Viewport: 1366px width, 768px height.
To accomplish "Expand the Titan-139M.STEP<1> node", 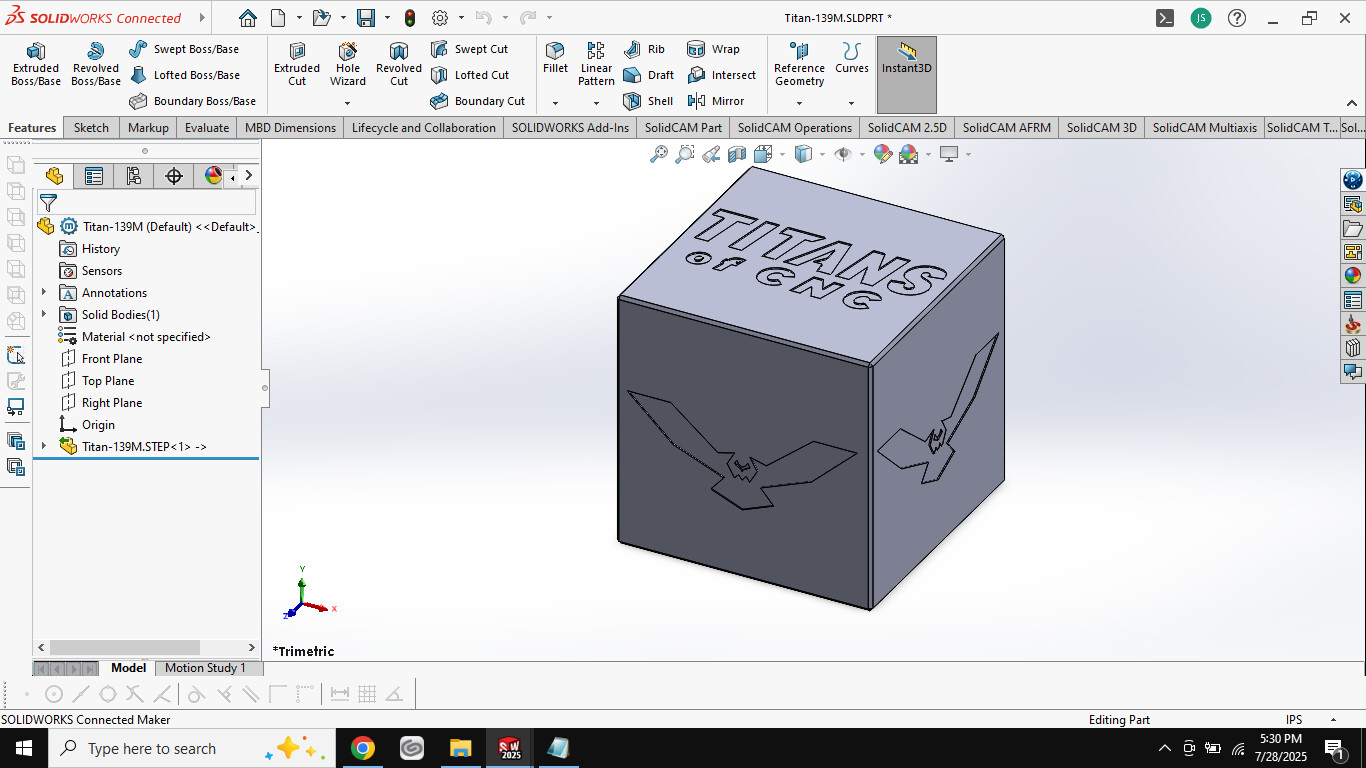I will [44, 447].
